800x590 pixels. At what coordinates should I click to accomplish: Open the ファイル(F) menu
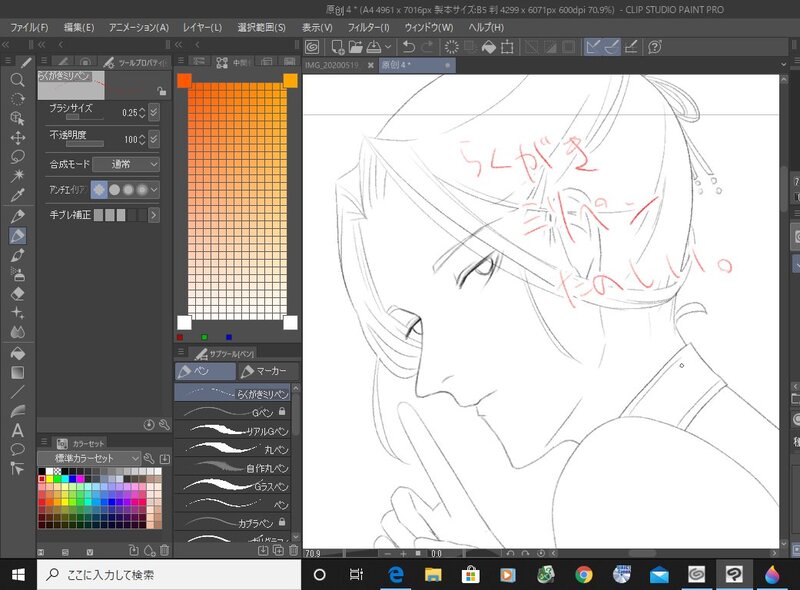[29, 28]
